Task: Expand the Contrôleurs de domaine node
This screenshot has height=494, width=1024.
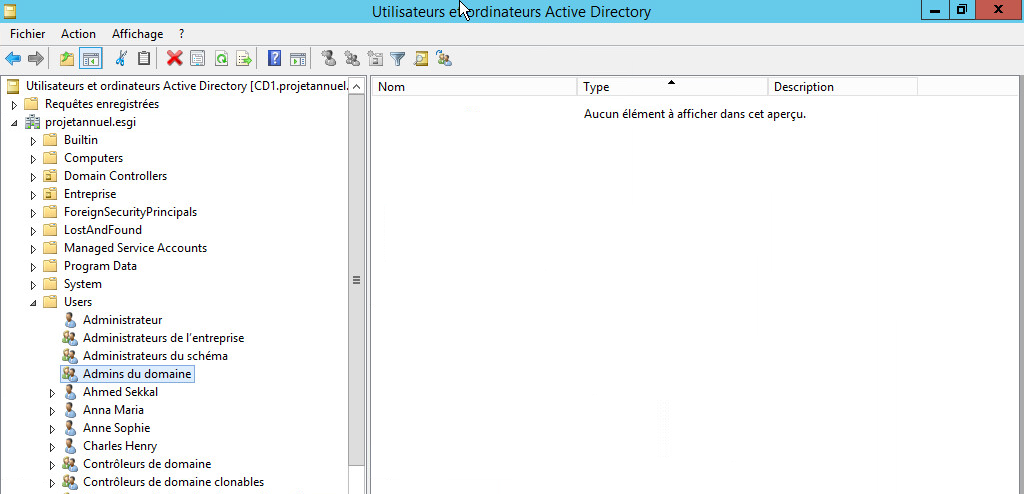Action: coord(53,465)
